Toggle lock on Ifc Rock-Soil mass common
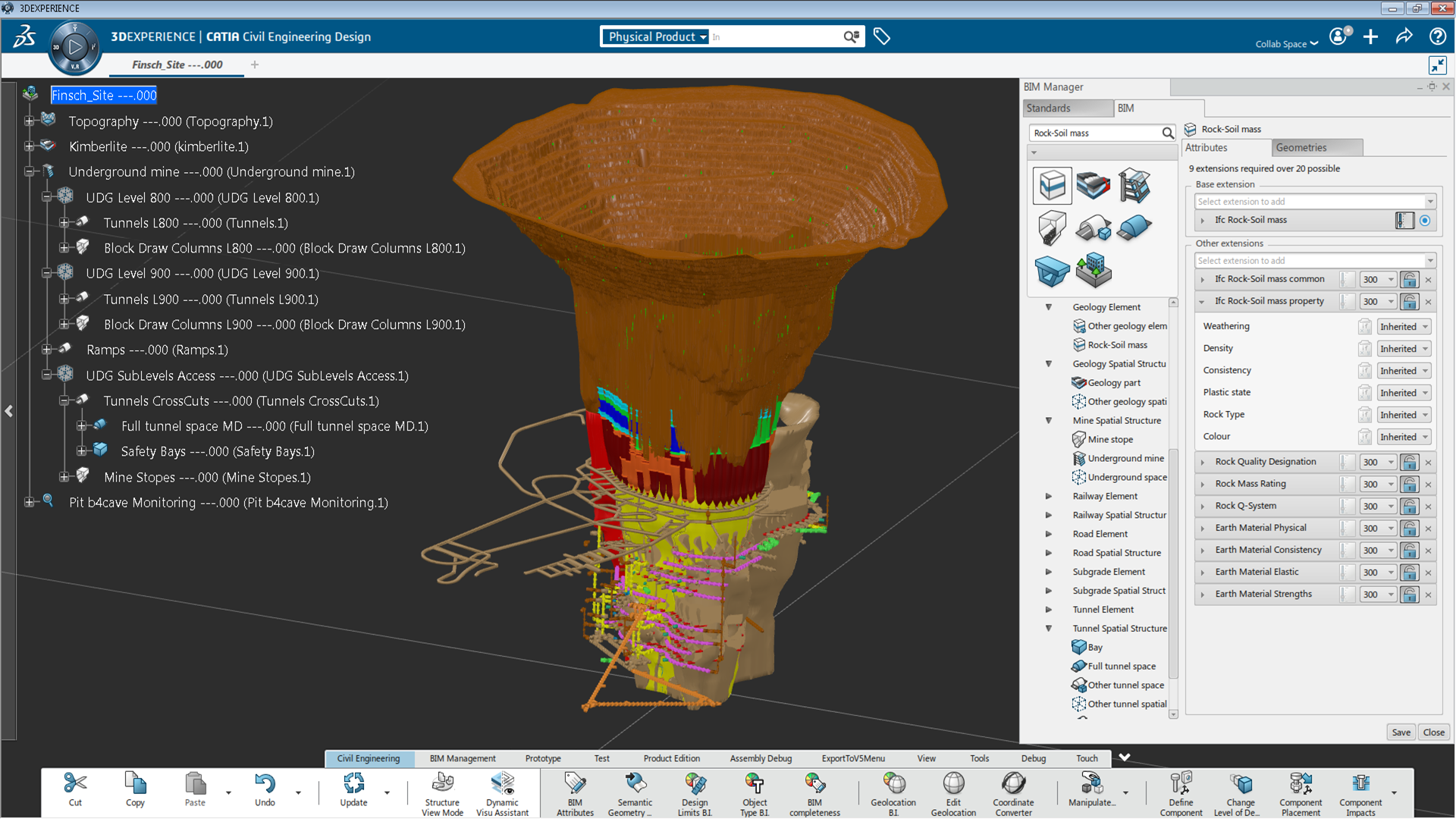 tap(1409, 280)
